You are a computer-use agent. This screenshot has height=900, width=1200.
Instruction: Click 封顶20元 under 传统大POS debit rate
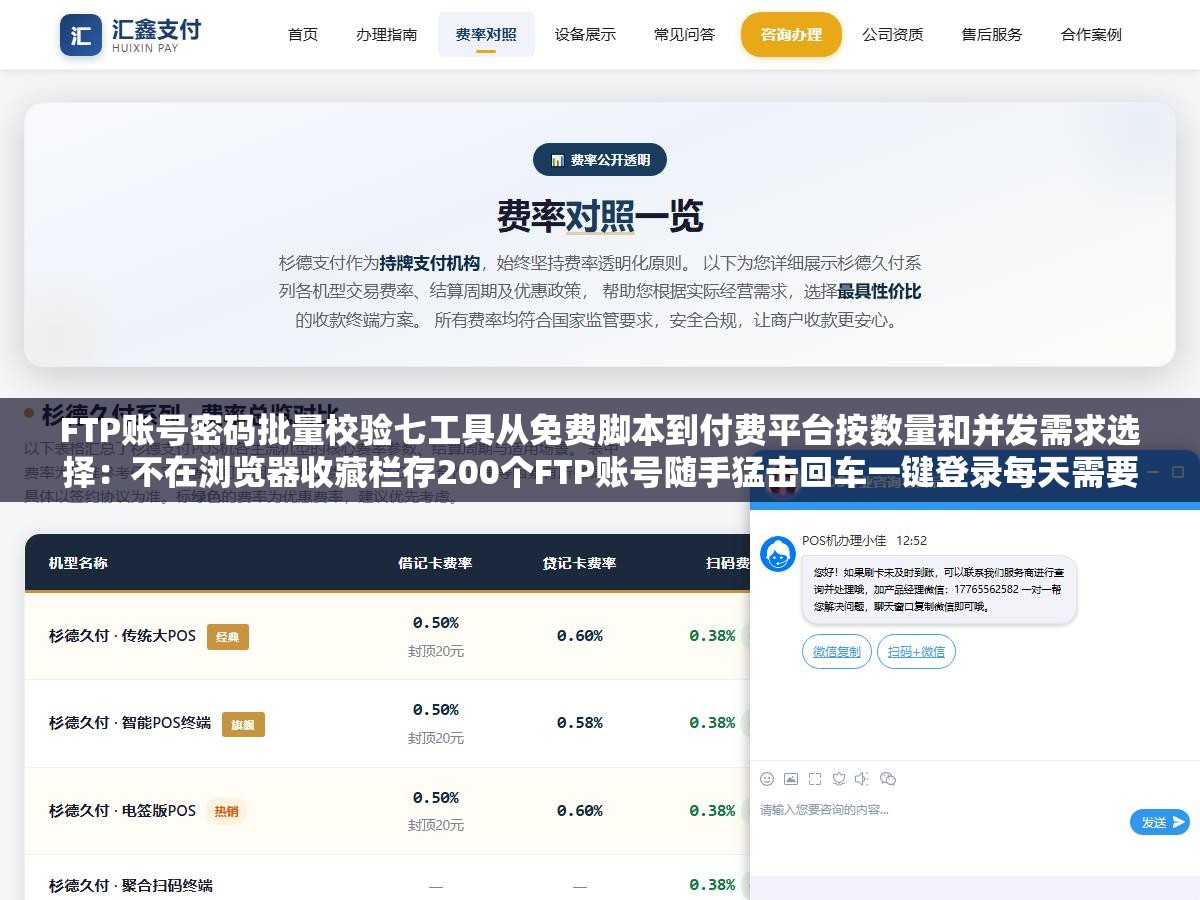[436, 651]
